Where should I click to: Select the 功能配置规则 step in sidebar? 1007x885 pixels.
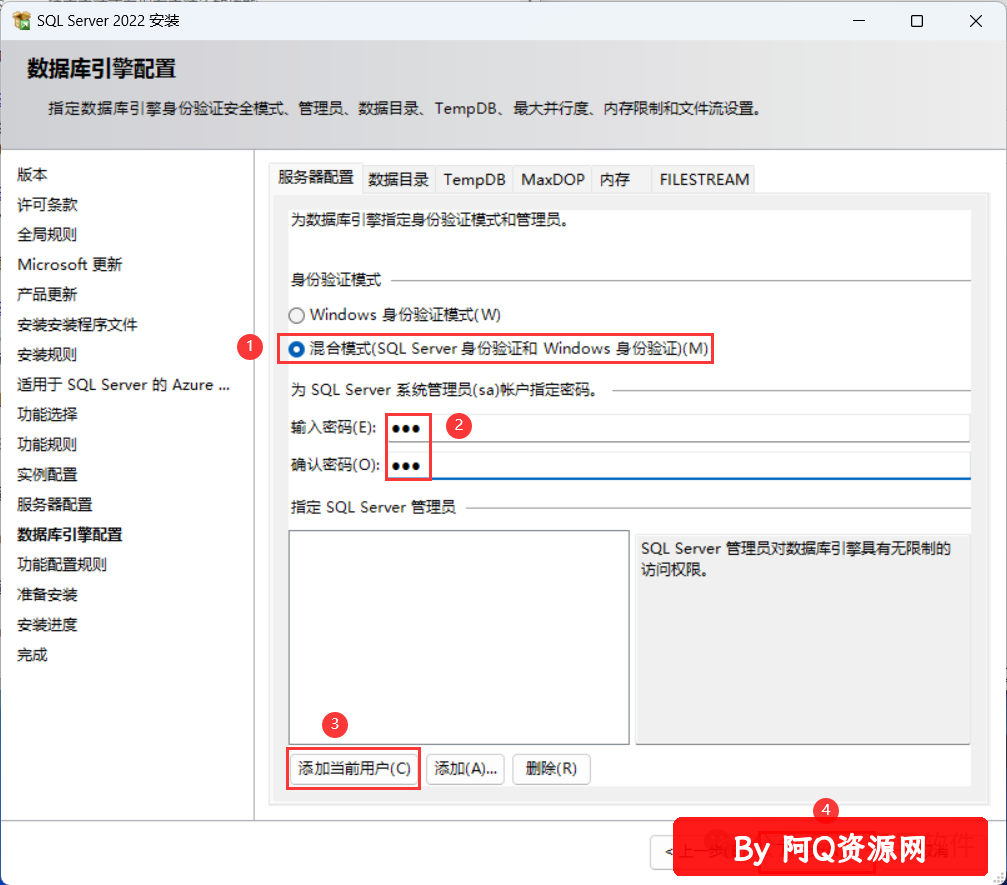[x=62, y=565]
